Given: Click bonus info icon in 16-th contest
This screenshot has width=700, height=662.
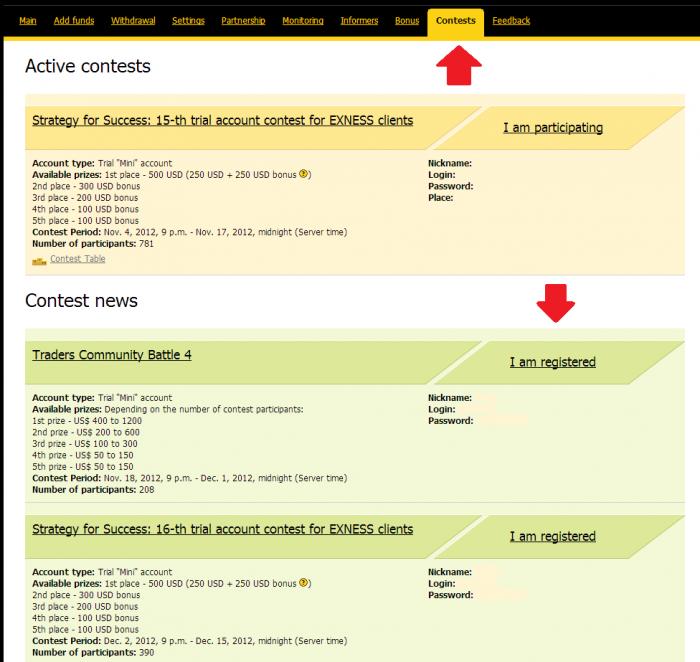Looking at the screenshot, I should (x=304, y=583).
